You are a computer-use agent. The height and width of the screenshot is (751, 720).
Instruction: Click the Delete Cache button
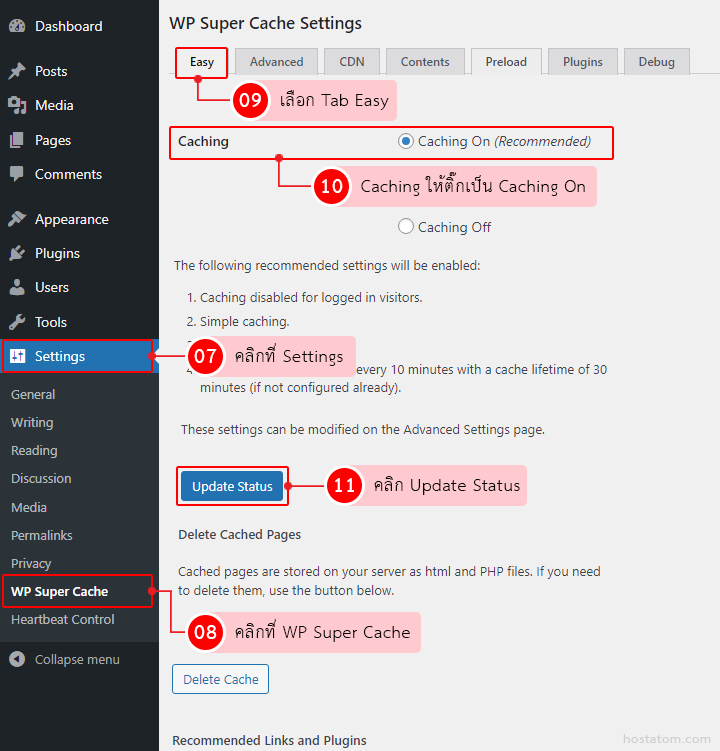point(221,680)
